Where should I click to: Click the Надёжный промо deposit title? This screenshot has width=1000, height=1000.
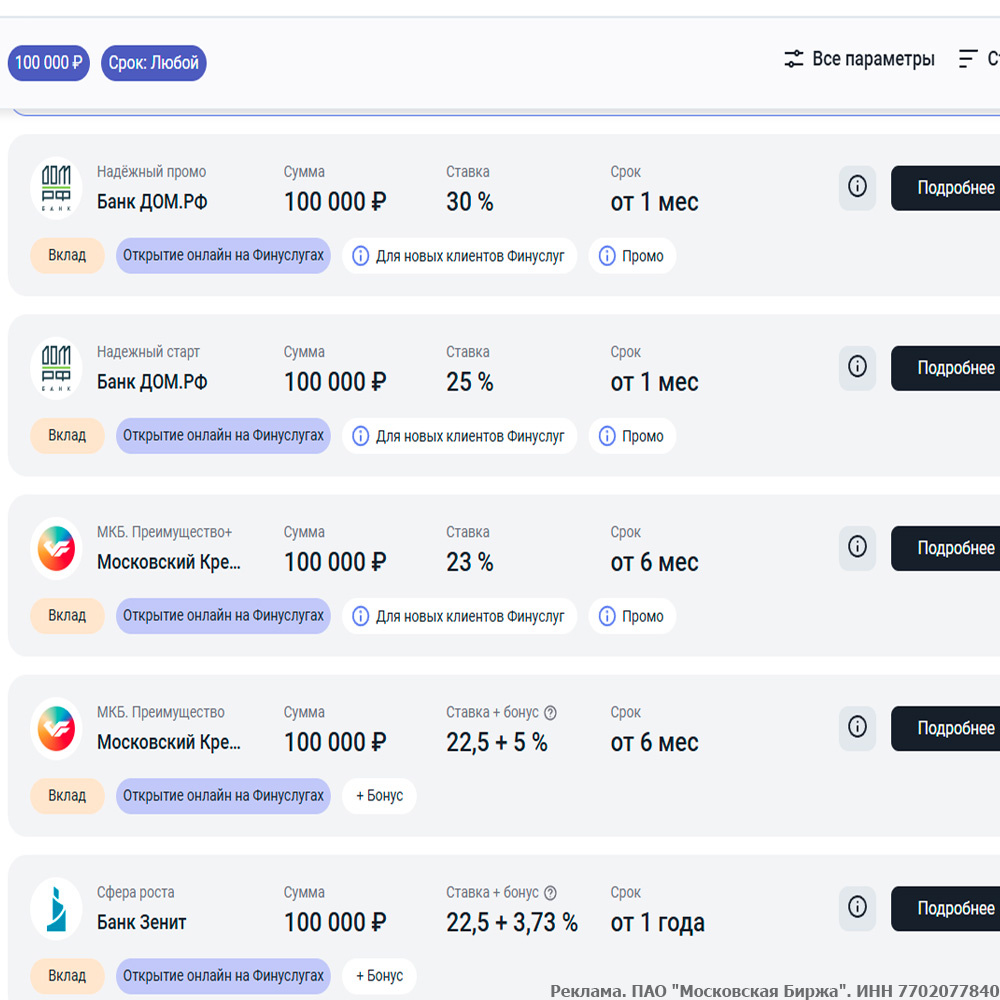tap(152, 172)
